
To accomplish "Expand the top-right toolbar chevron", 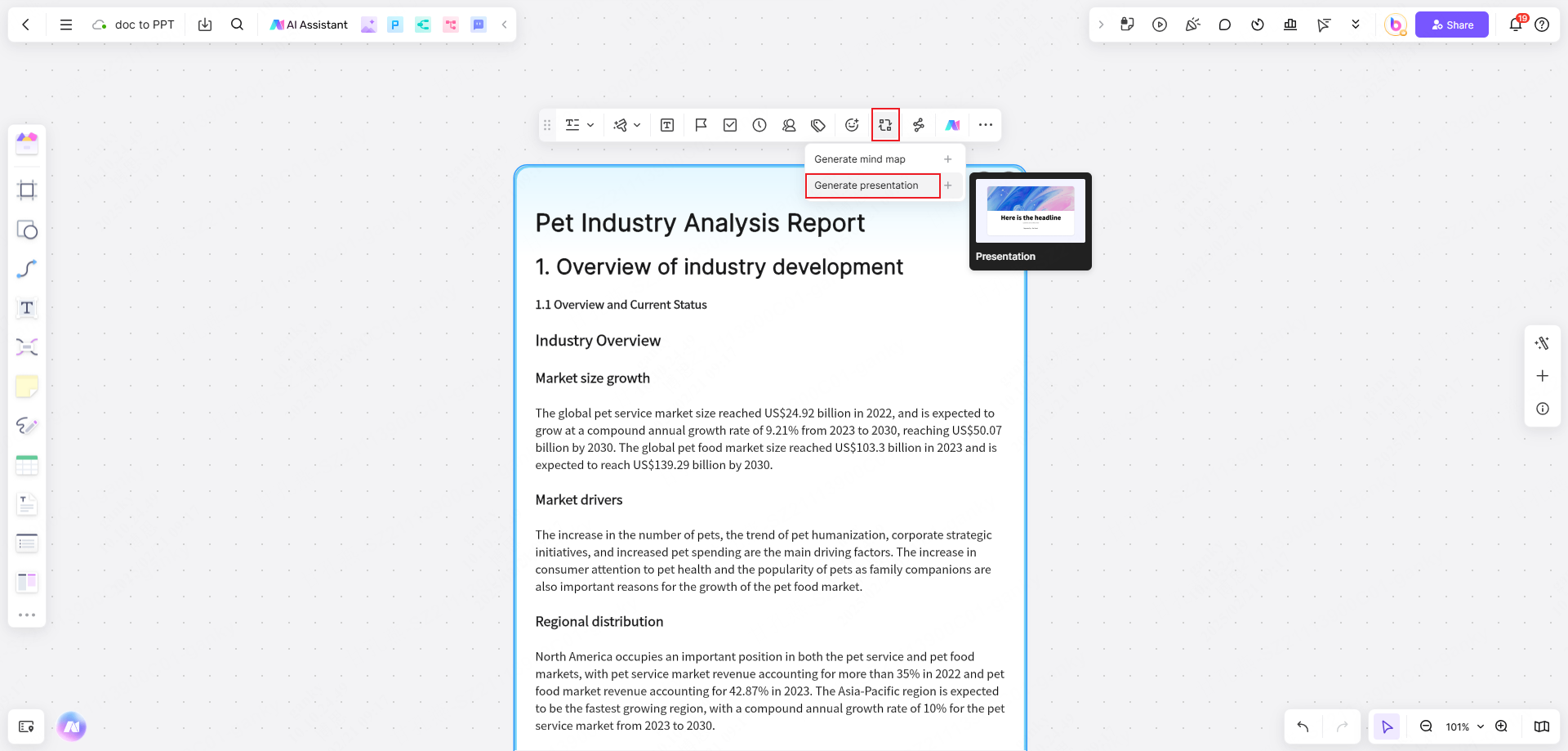I will [1101, 25].
